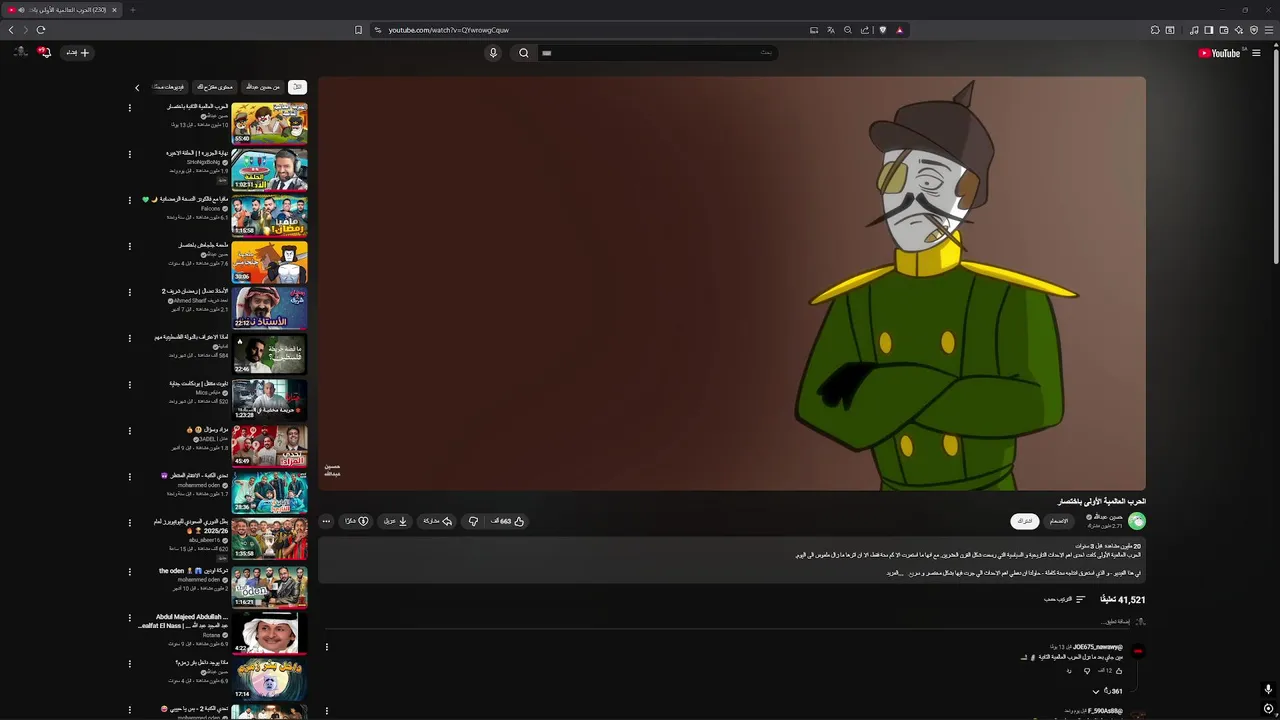Screen dimensions: 1280x720
Task: Toggle the browser sidebar panel
Action: coord(1208,30)
